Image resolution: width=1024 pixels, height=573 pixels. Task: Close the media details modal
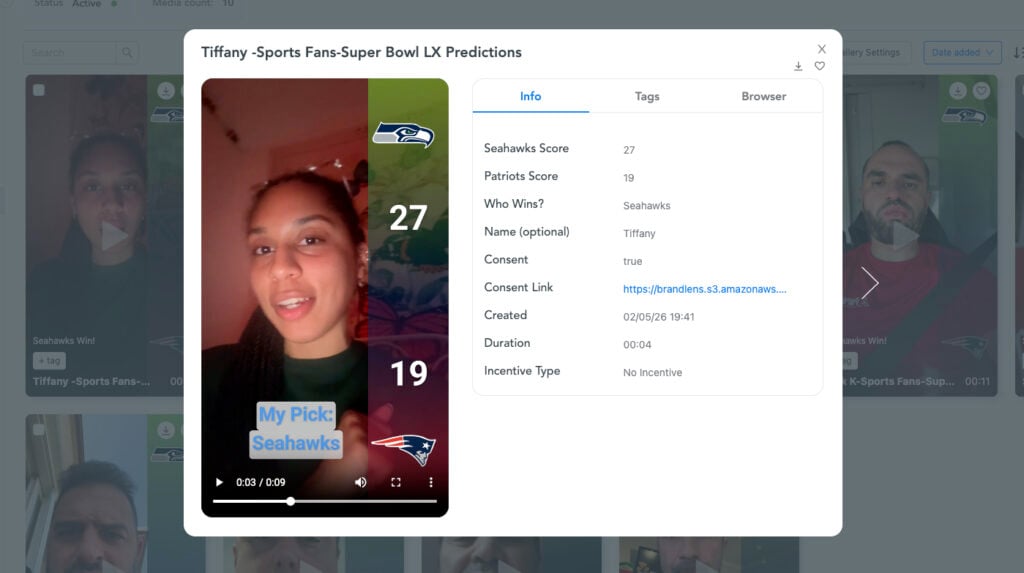coord(822,48)
